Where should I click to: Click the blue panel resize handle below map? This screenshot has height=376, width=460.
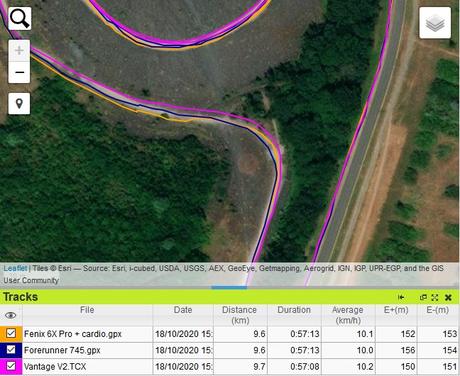click(229, 287)
